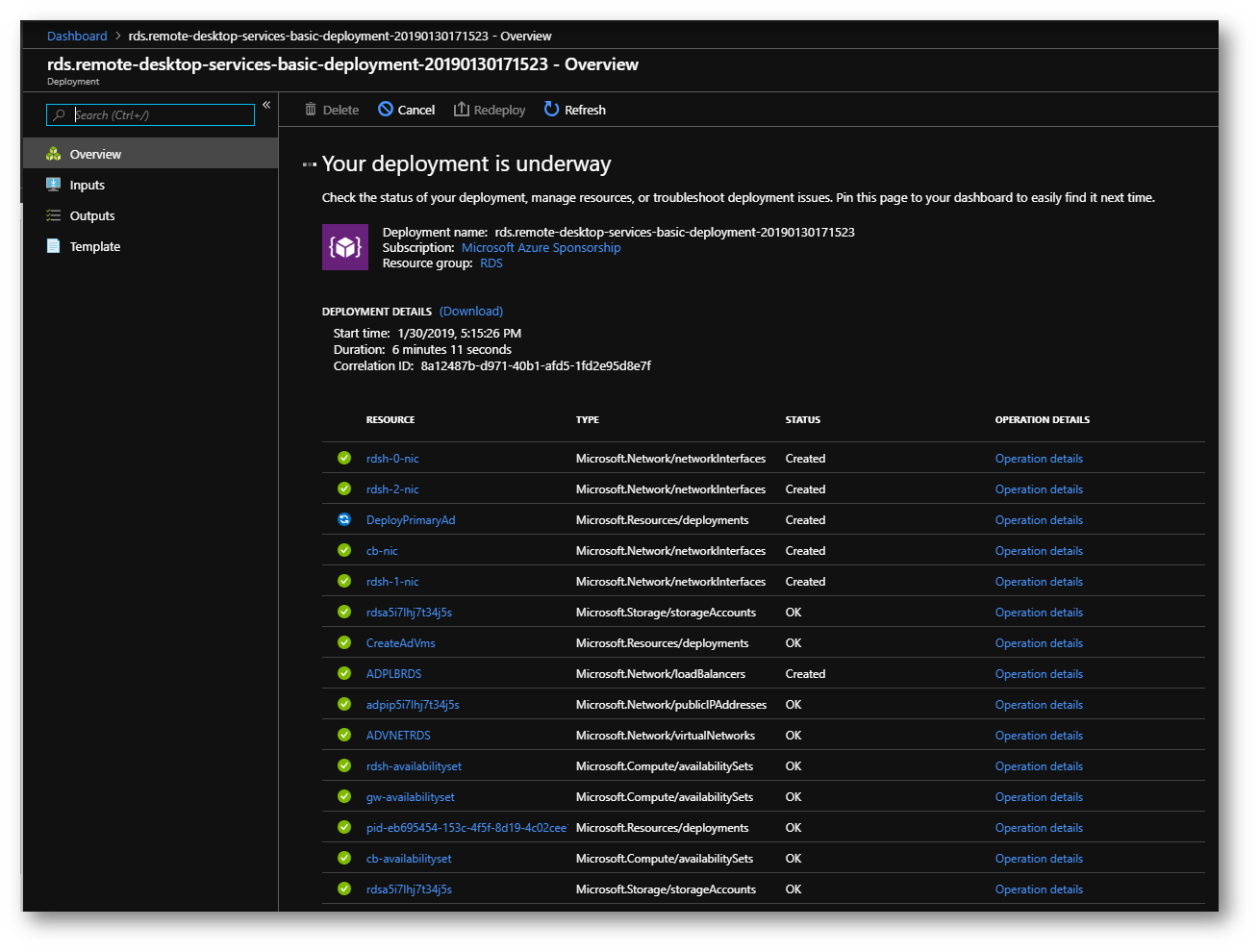Click the OPERATION DETAILS column header
This screenshot has width=1259, height=952.
pyautogui.click(x=1043, y=419)
